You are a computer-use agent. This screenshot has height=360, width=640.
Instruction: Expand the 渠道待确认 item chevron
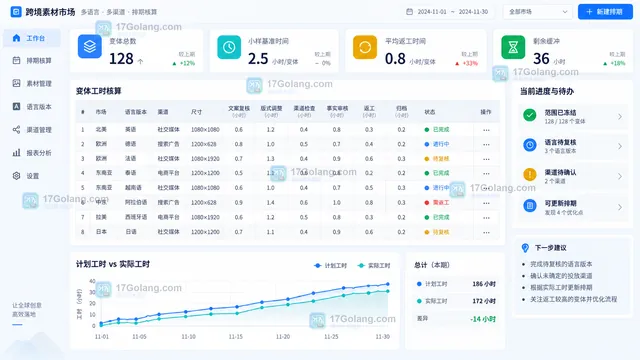620,176
